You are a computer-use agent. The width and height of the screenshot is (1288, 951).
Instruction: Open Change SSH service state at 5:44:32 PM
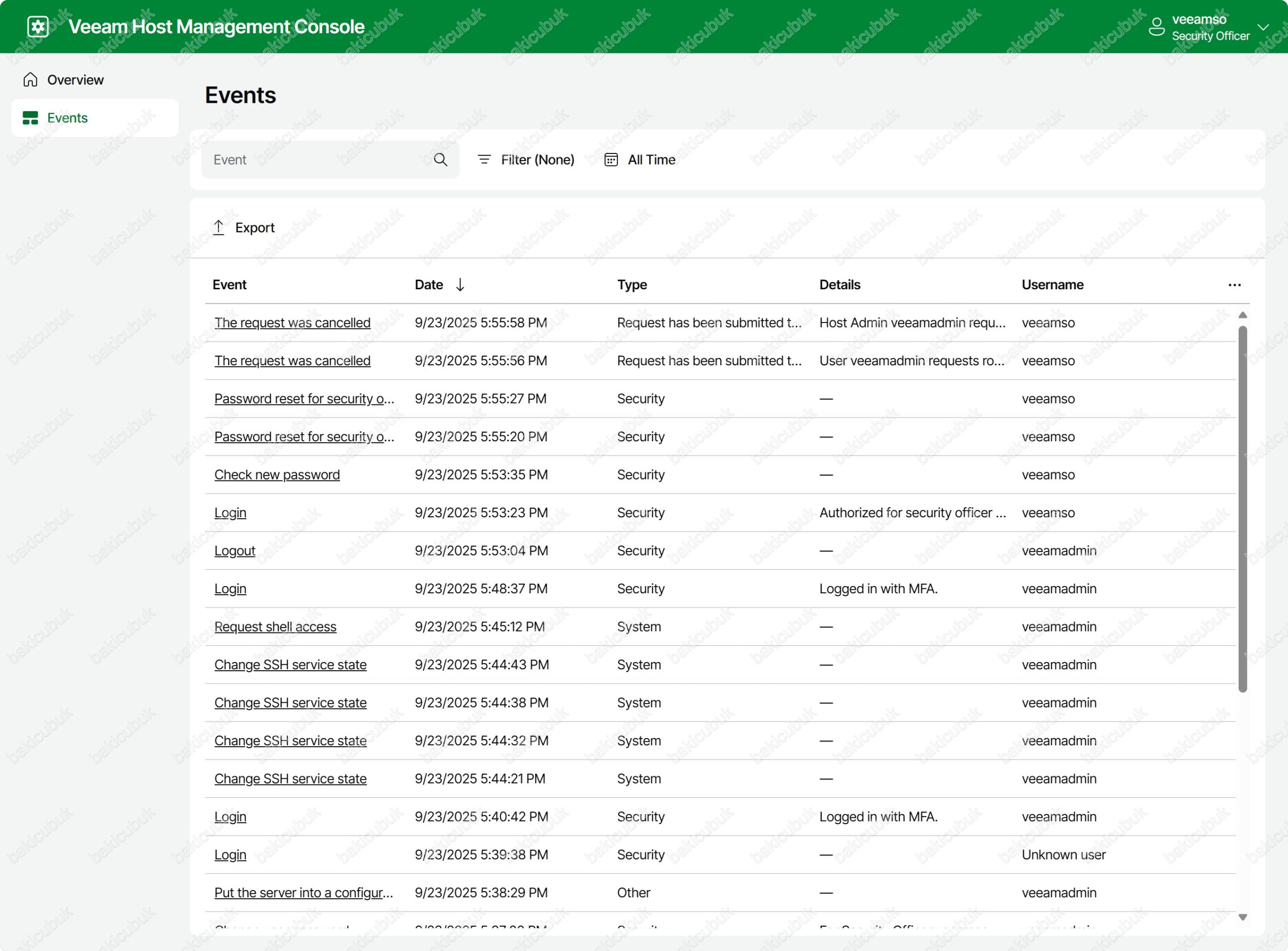pyautogui.click(x=290, y=741)
